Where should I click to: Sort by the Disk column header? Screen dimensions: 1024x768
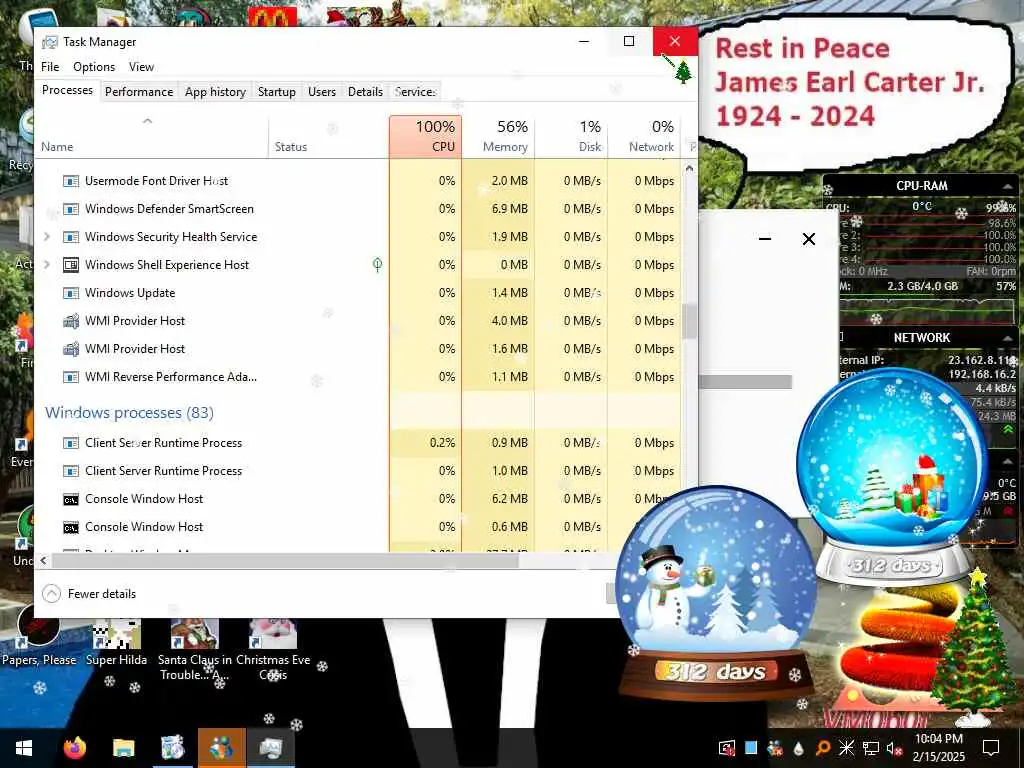point(571,136)
